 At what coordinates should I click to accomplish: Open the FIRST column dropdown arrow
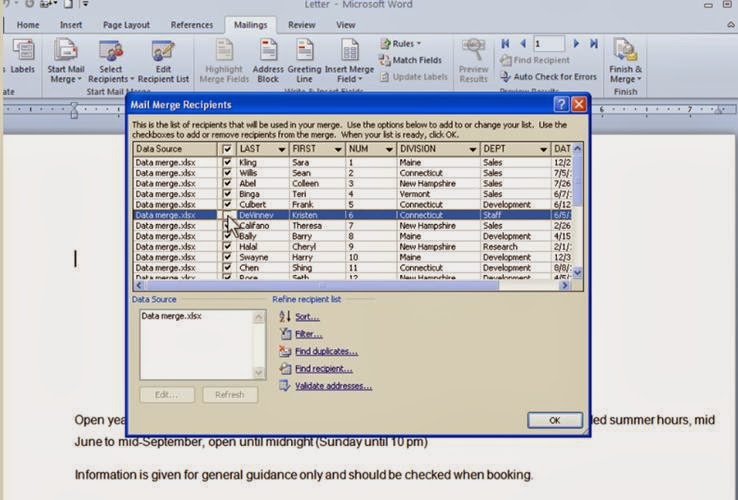pyautogui.click(x=338, y=149)
